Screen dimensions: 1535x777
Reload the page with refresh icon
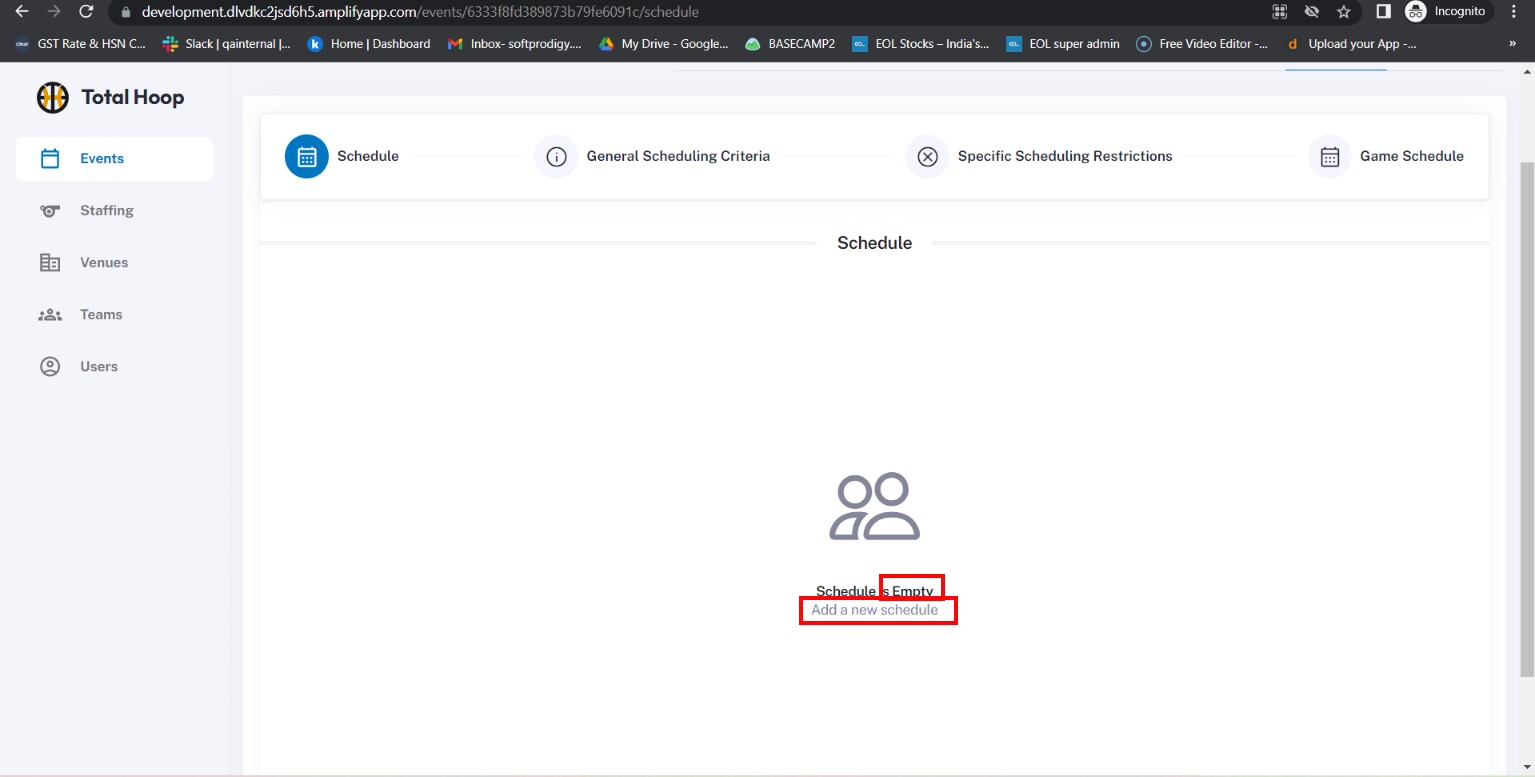pyautogui.click(x=86, y=12)
